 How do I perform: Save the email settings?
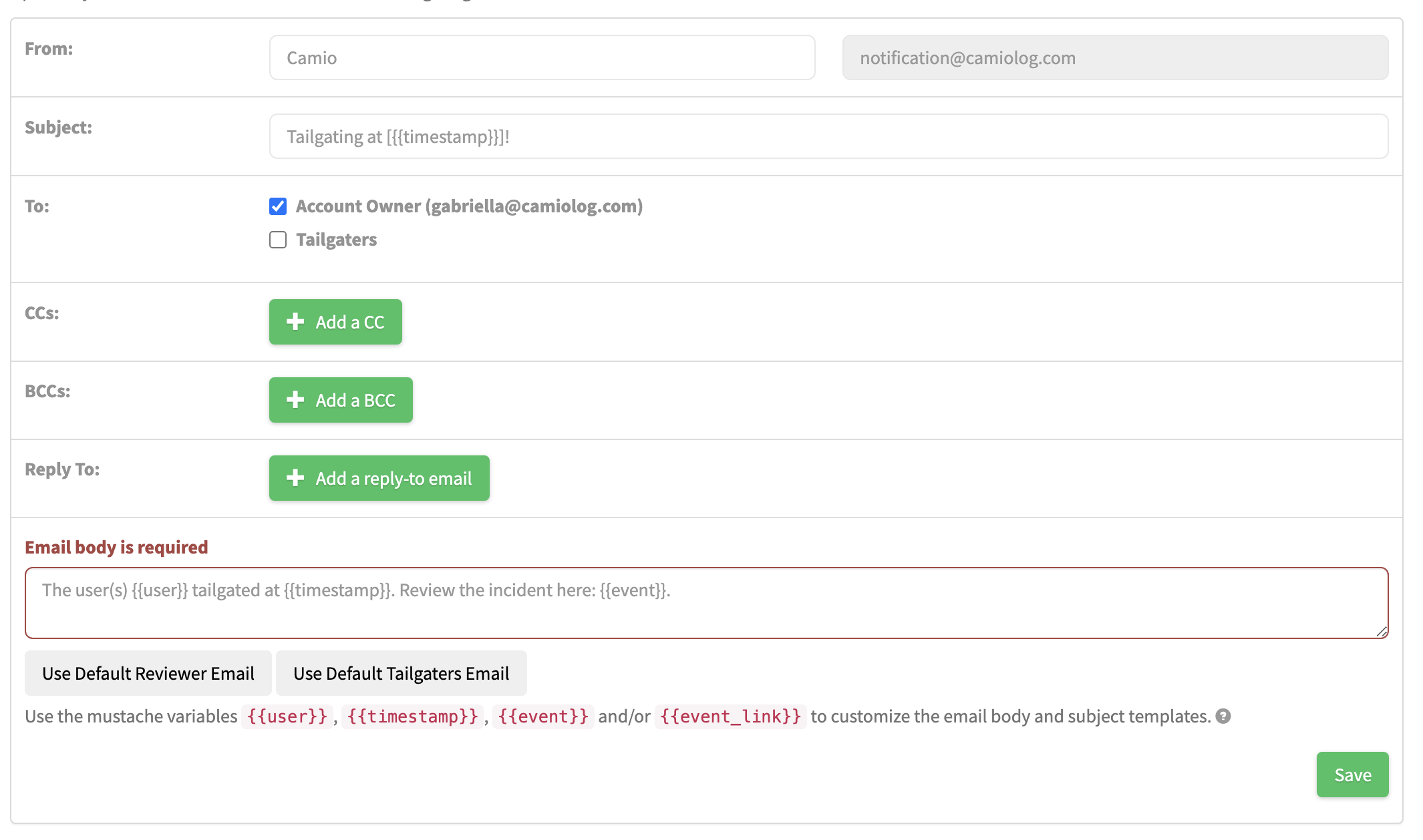tap(1353, 775)
